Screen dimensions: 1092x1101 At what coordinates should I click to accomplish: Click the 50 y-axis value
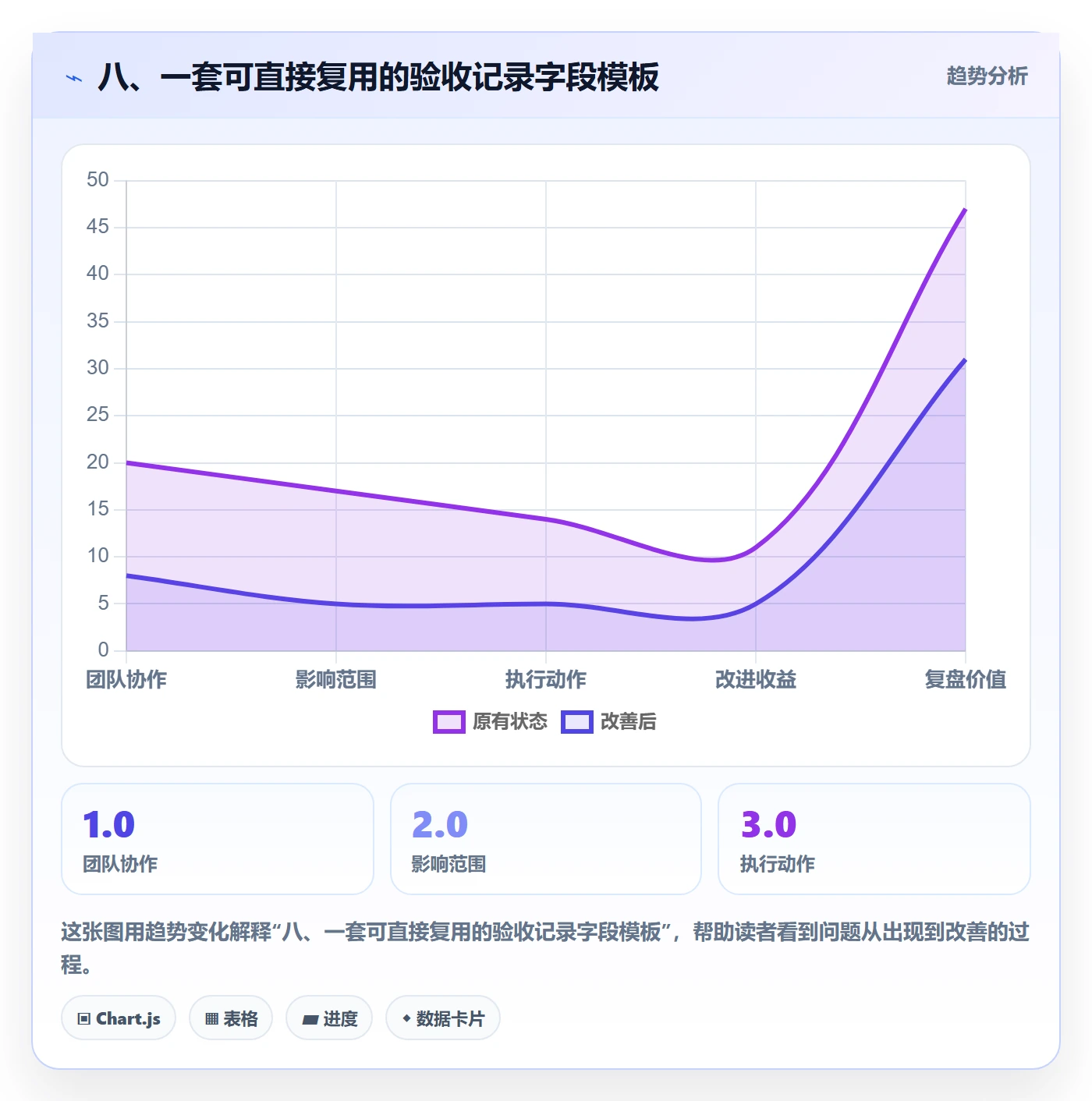pyautogui.click(x=97, y=179)
